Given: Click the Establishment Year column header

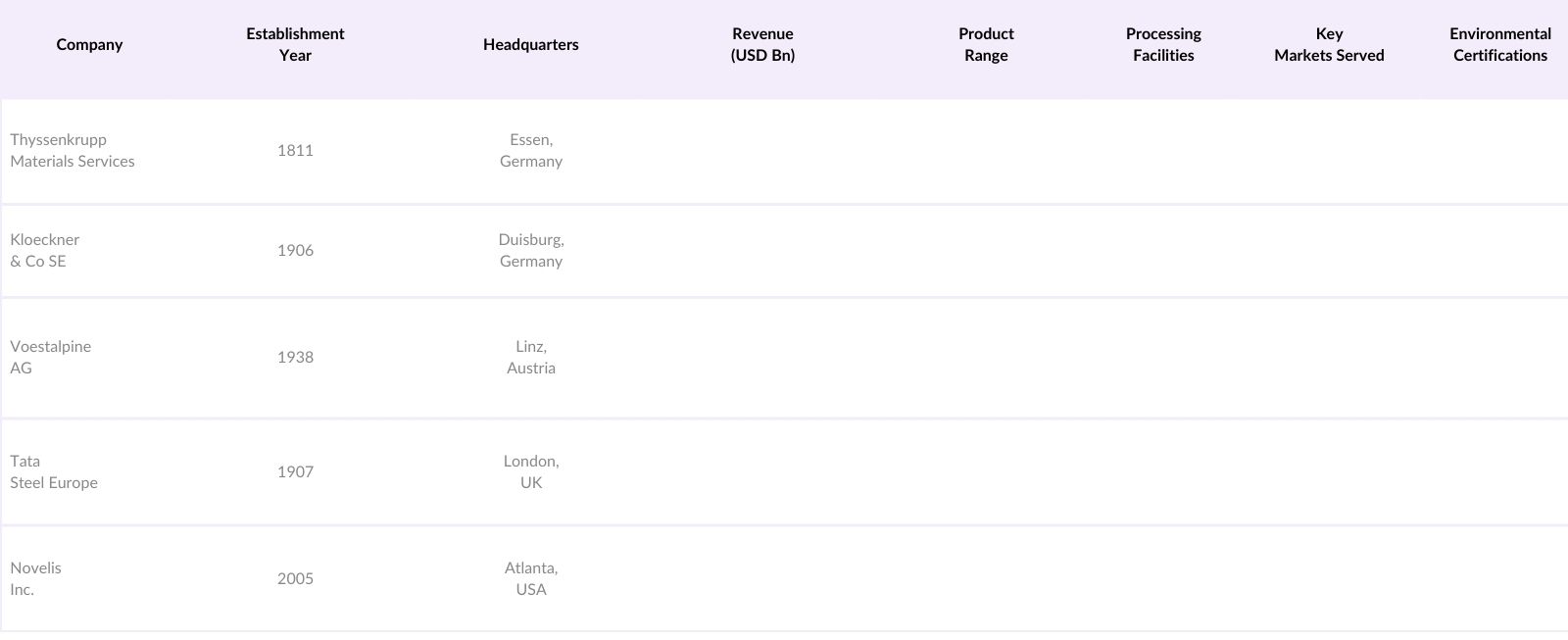Looking at the screenshot, I should click(x=295, y=45).
